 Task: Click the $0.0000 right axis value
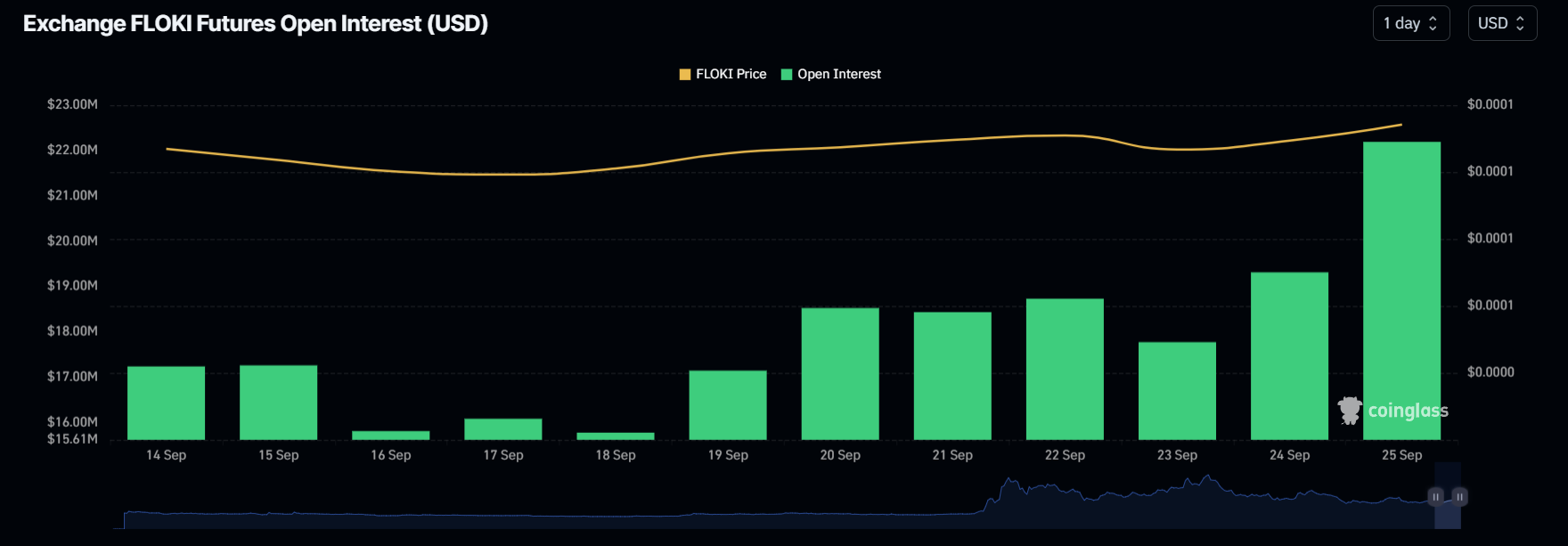pos(1490,372)
